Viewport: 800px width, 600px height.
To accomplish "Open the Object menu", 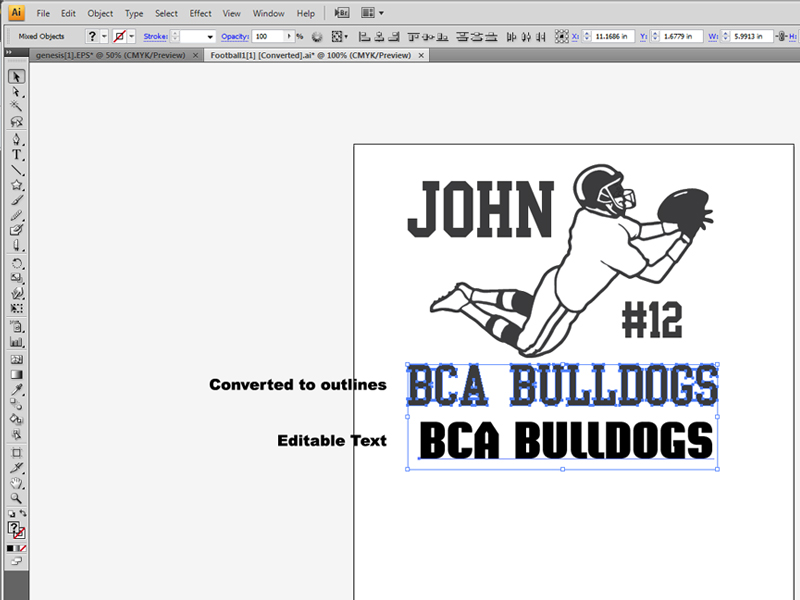I will pos(100,13).
